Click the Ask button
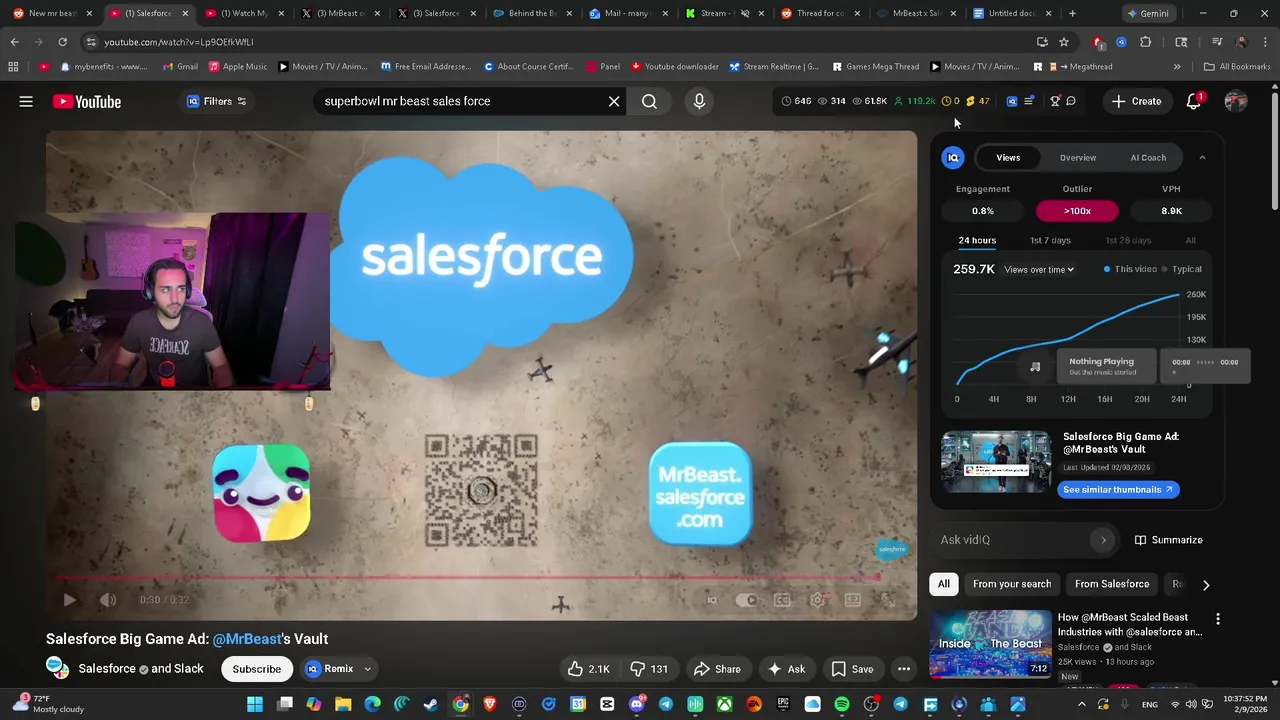1280x720 pixels. [785, 669]
